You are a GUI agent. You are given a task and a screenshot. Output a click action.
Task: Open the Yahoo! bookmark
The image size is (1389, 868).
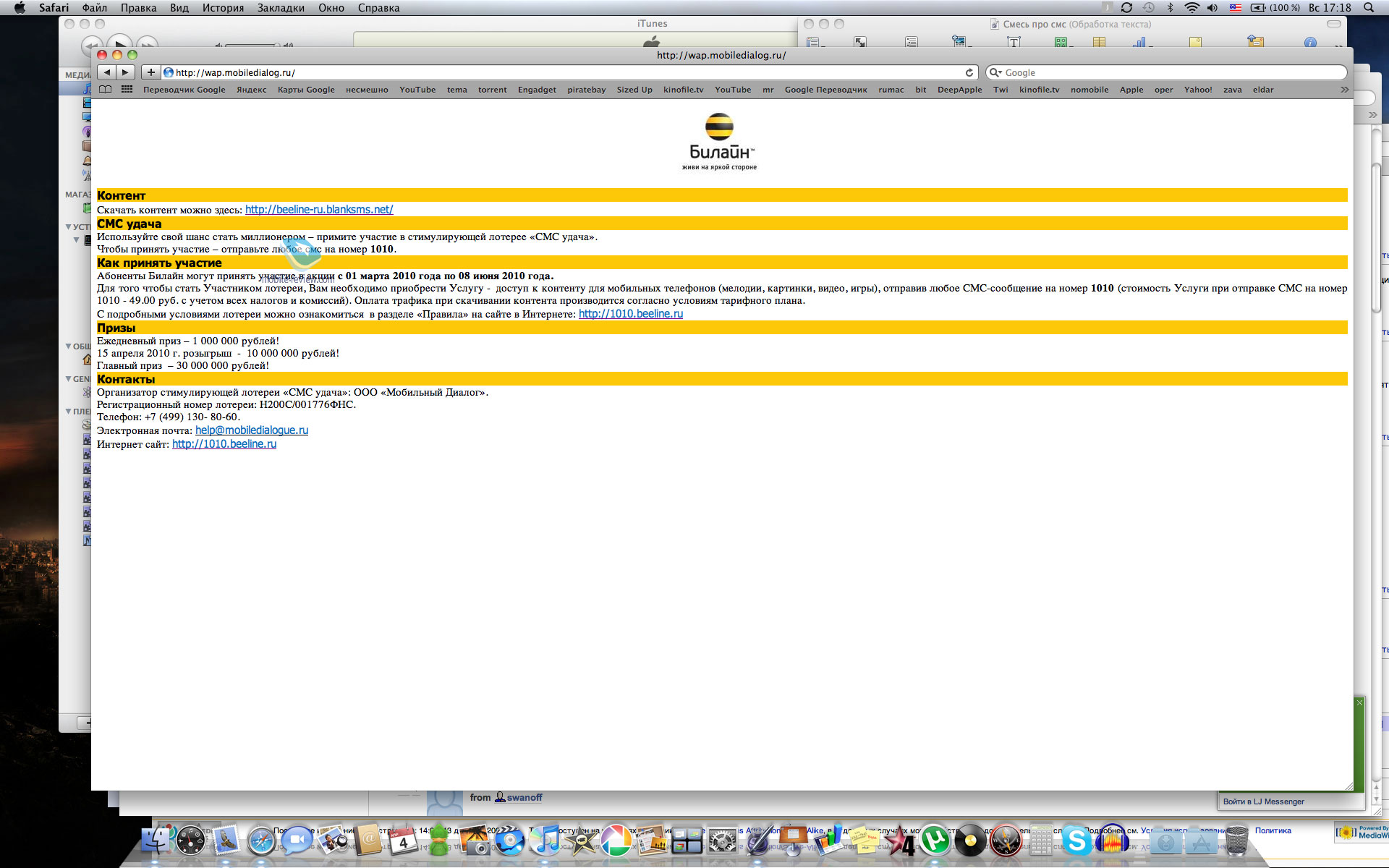coord(1198,90)
